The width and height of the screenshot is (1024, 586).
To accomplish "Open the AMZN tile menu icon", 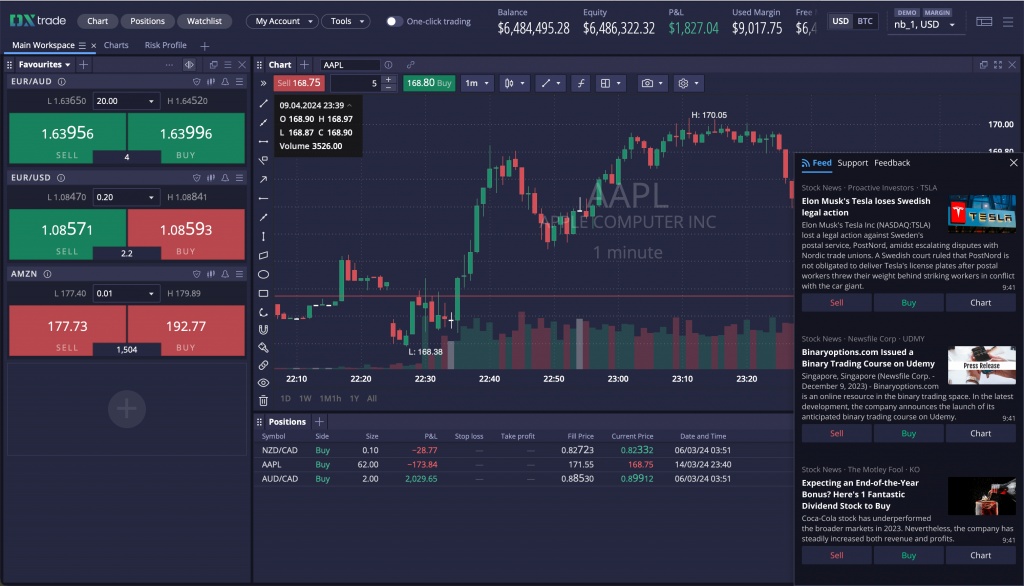I will tap(240, 274).
